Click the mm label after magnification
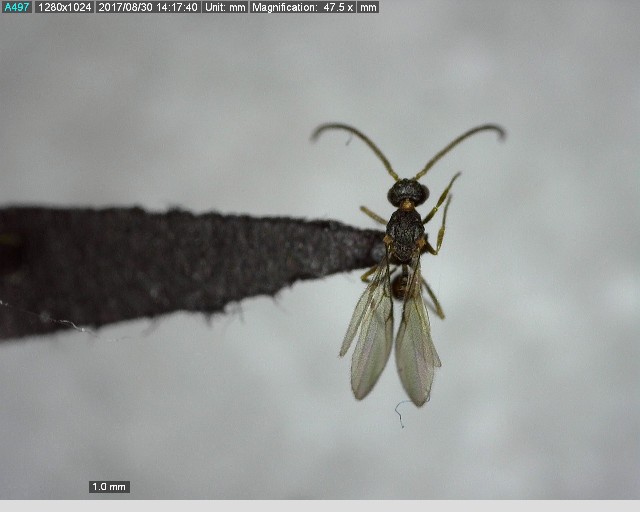 point(368,7)
